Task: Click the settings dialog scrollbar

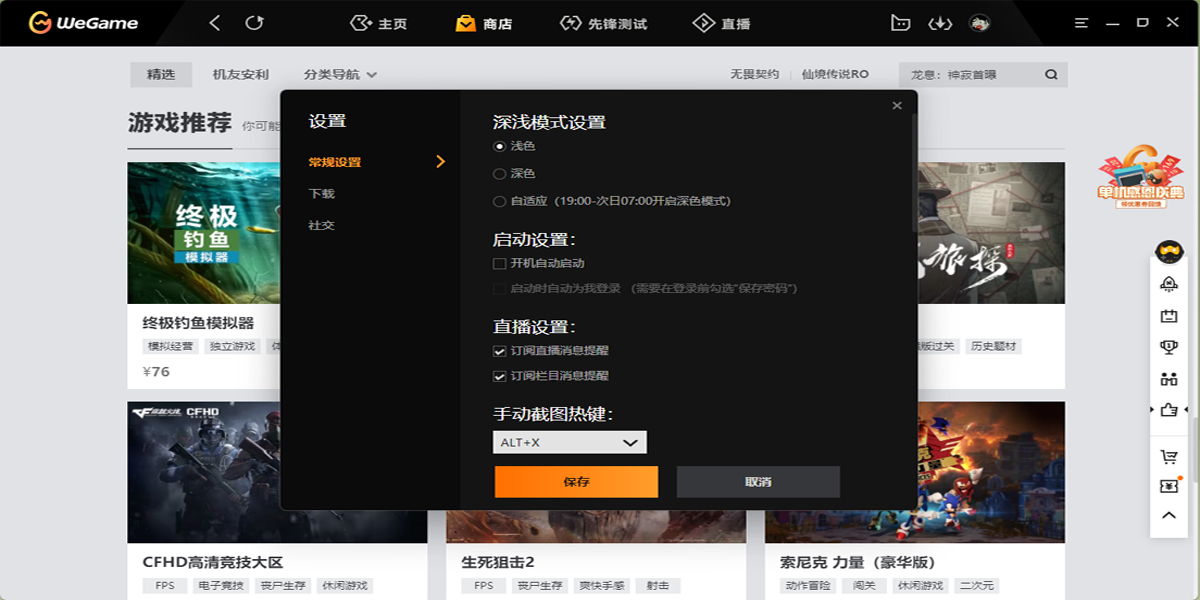Action: 914,172
